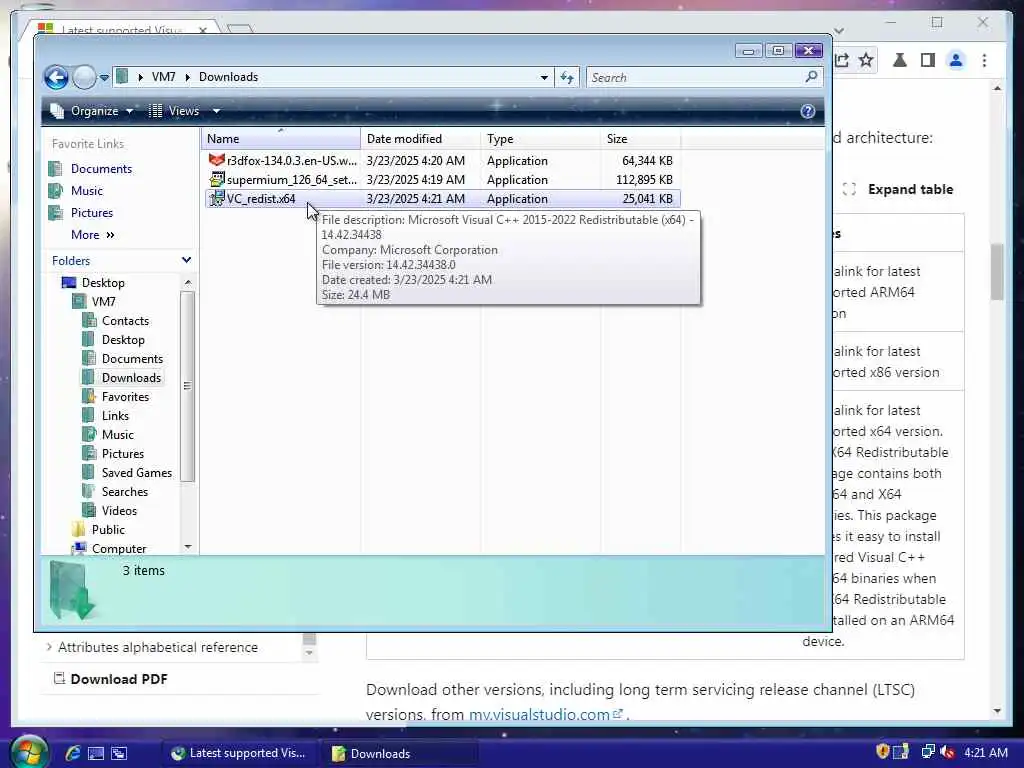Screen dimensions: 1024x768
Task: Open the Organize menu
Action: tap(92, 111)
